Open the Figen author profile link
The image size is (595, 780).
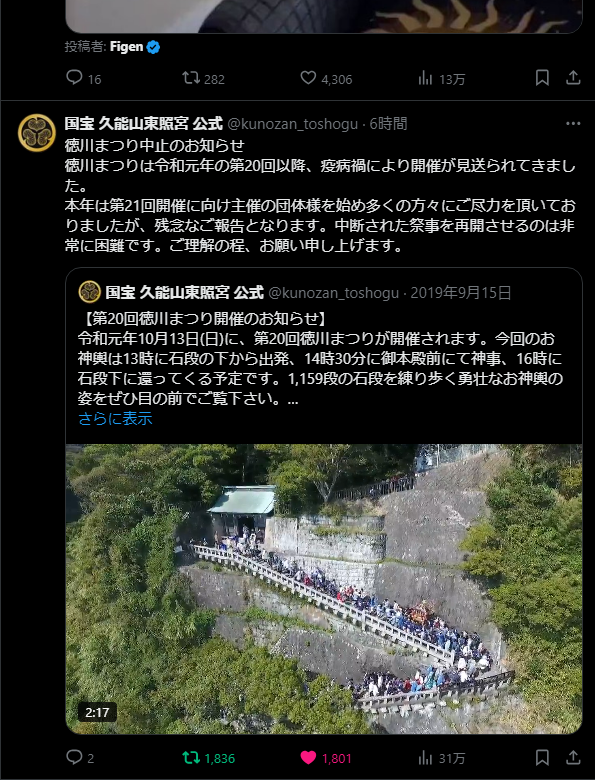pyautogui.click(x=126, y=47)
